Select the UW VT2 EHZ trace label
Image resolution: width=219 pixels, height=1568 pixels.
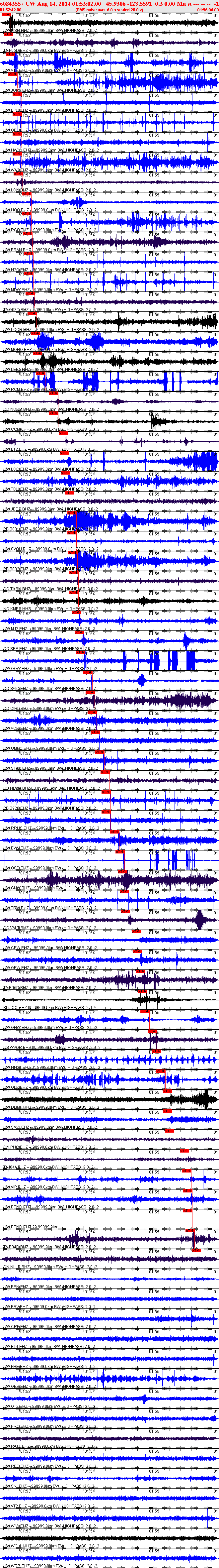tap(49, 1507)
